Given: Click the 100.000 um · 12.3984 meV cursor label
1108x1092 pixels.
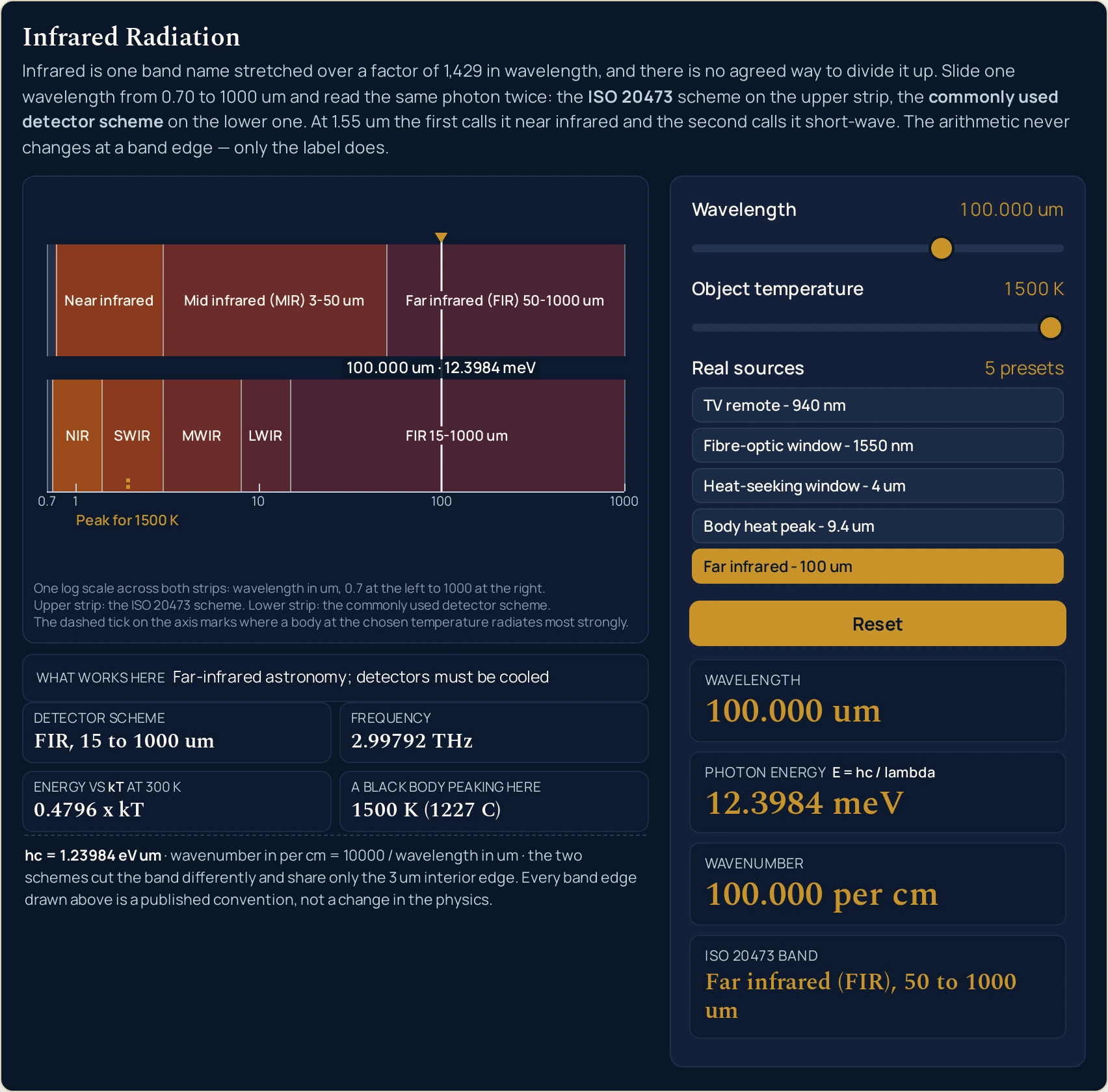Looking at the screenshot, I should [441, 368].
